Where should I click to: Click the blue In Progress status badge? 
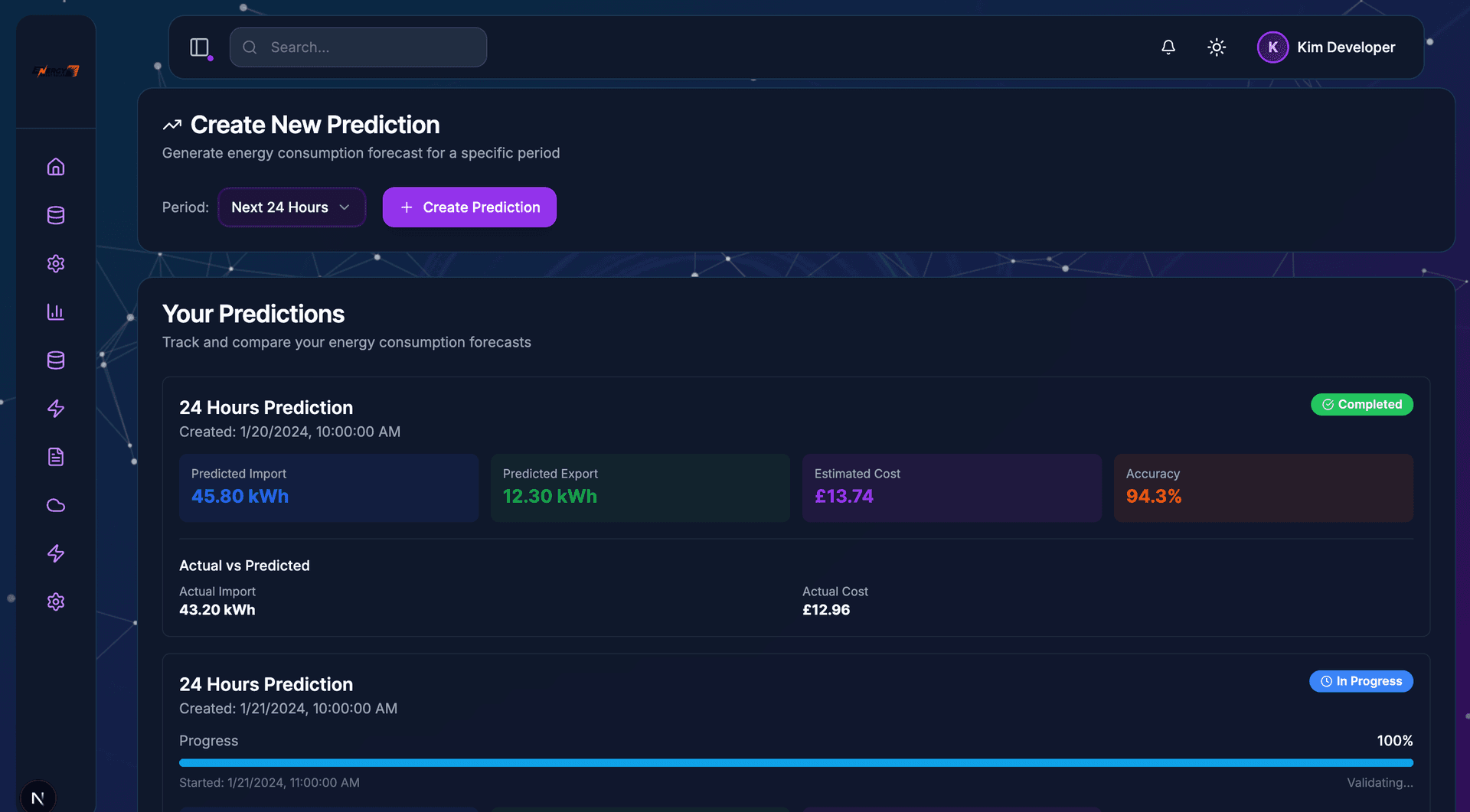pos(1361,681)
